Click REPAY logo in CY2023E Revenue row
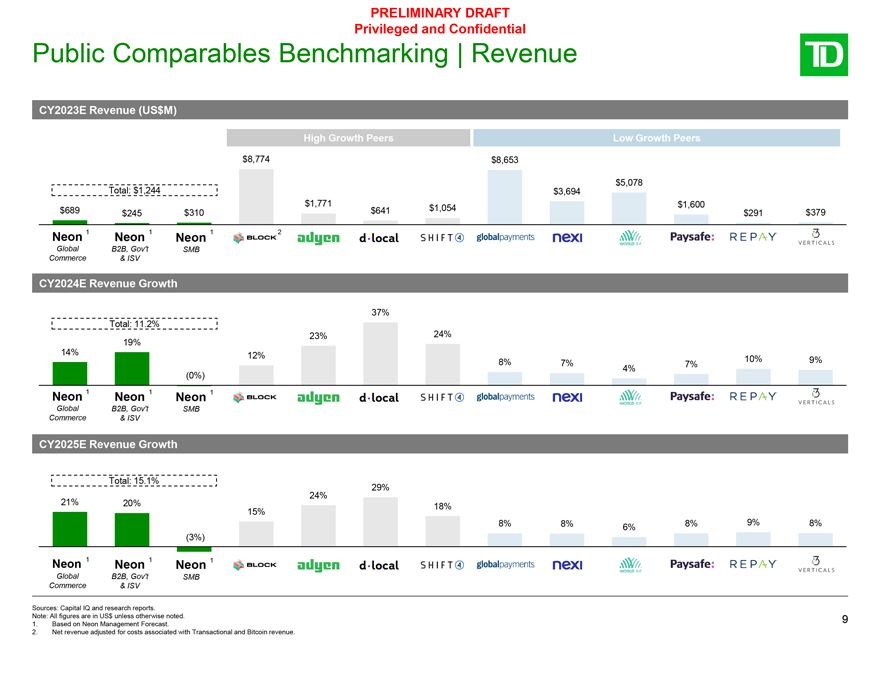Screen dimensions: 880x680 (x=753, y=237)
